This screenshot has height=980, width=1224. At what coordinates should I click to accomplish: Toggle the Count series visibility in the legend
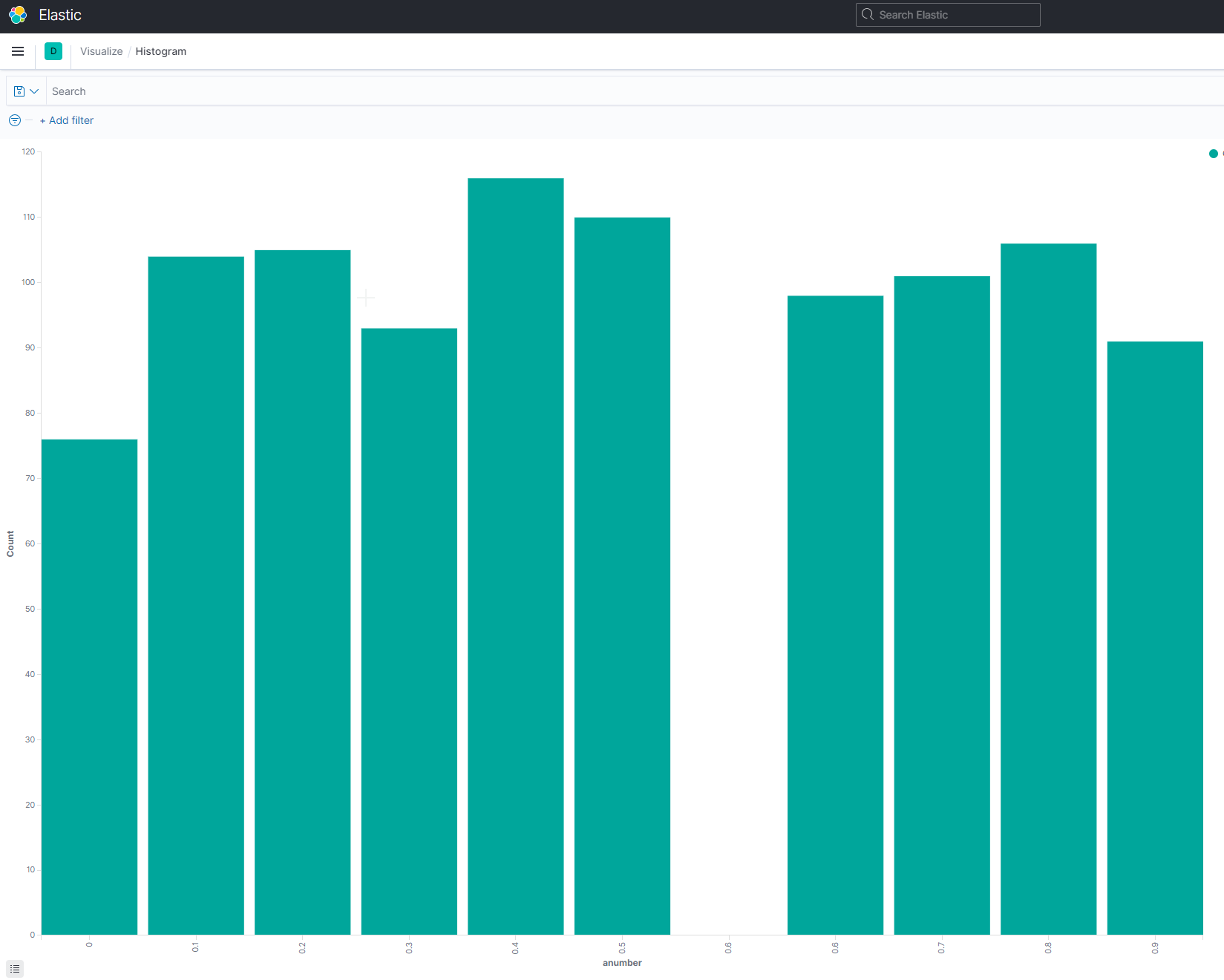click(x=1213, y=154)
